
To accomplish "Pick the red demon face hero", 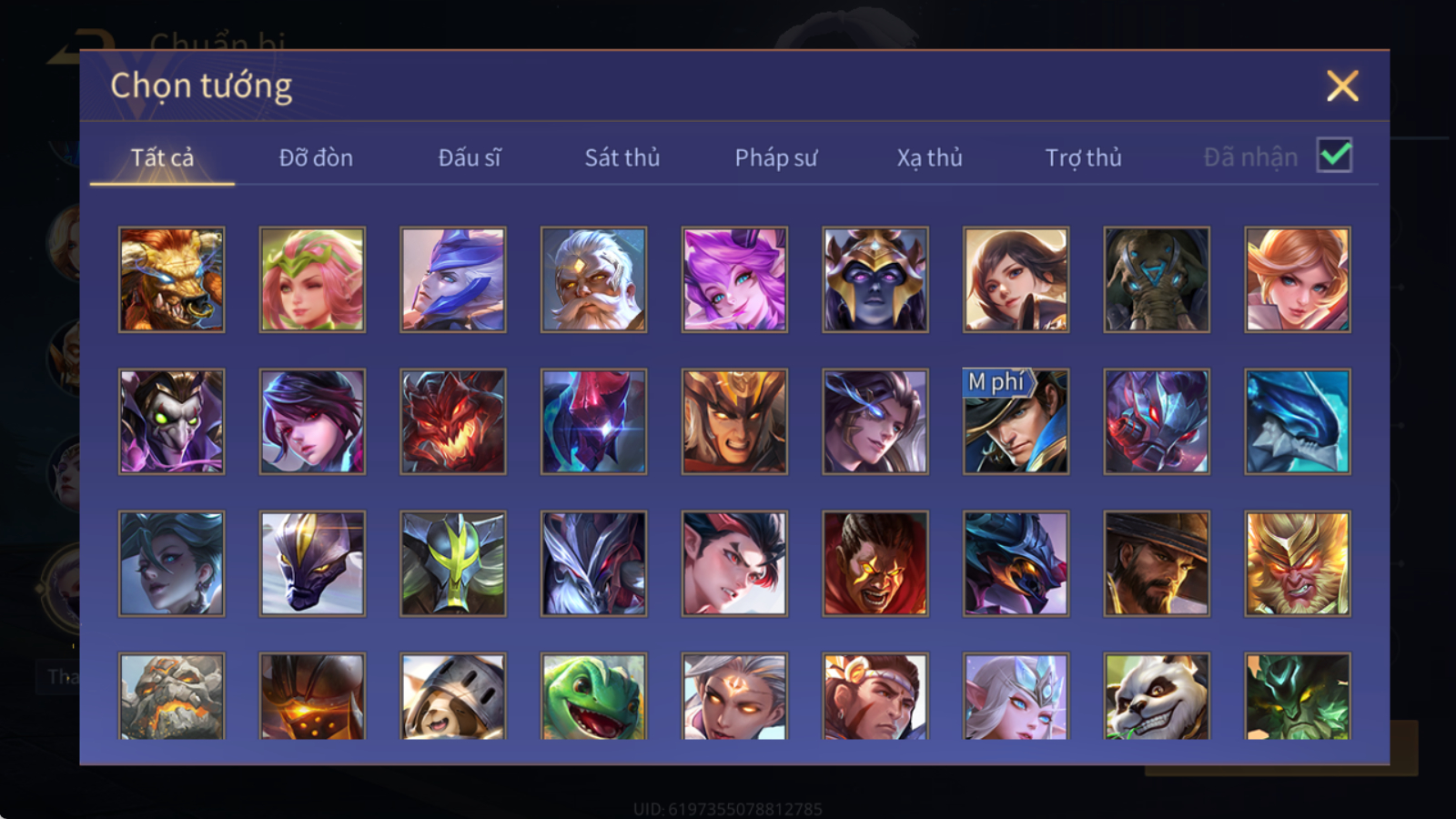I will (x=452, y=421).
